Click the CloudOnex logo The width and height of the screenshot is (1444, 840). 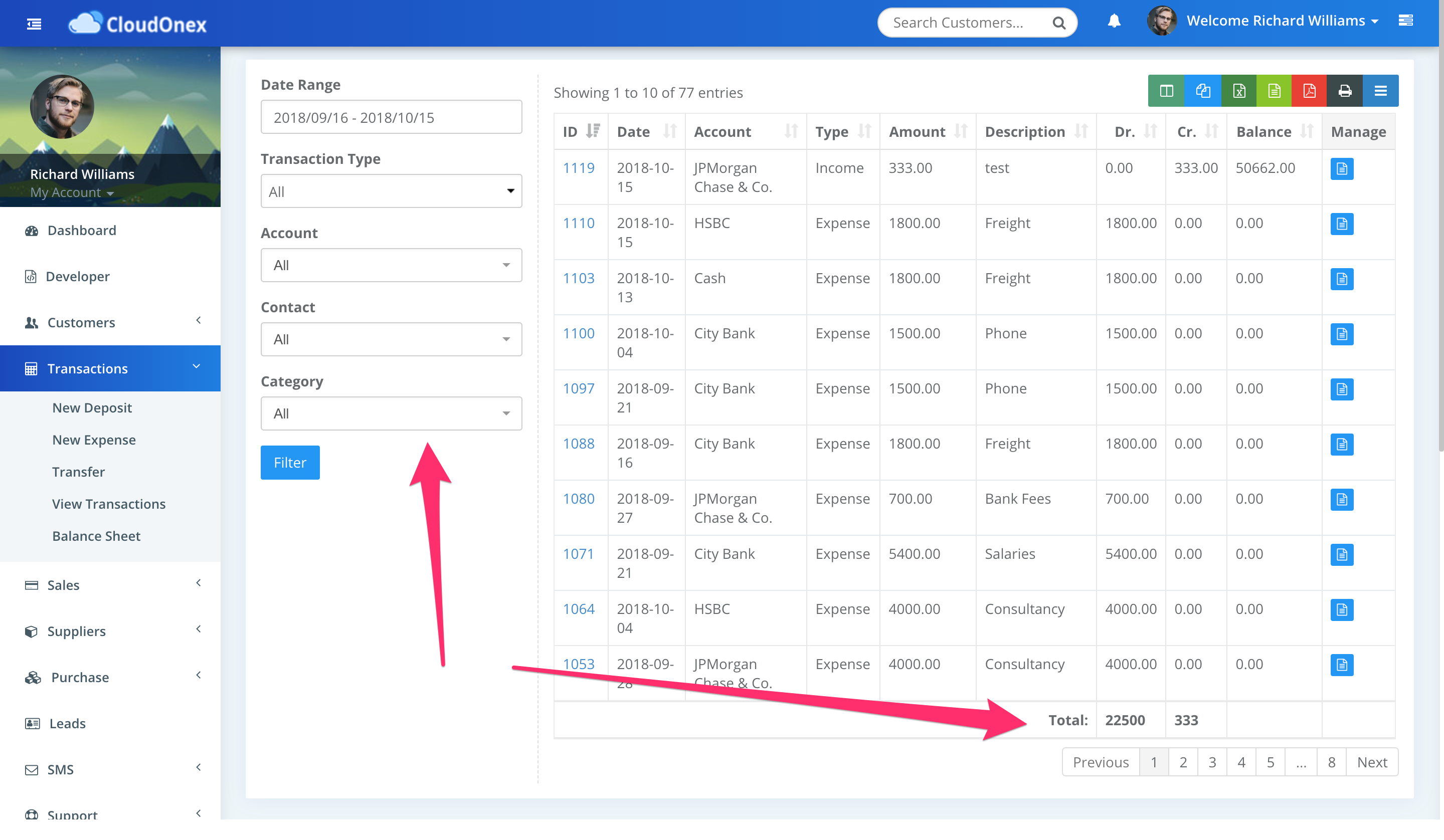pyautogui.click(x=137, y=24)
